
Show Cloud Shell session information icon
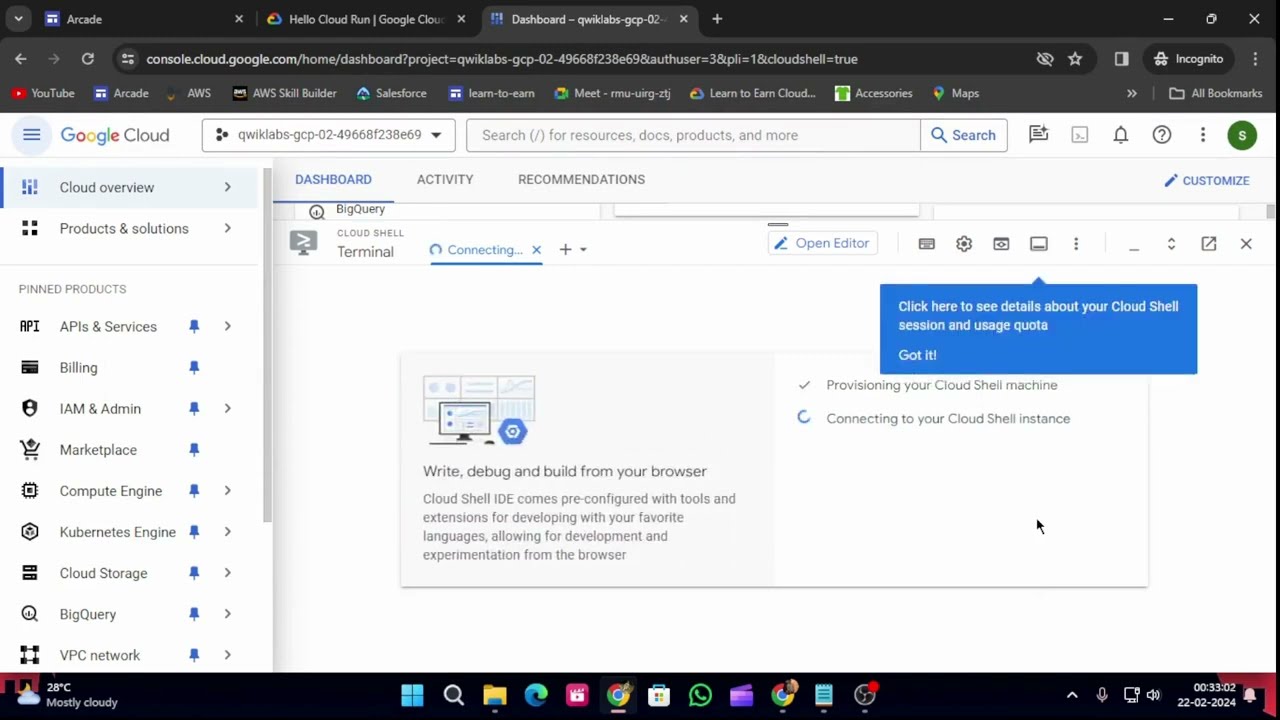[1039, 244]
